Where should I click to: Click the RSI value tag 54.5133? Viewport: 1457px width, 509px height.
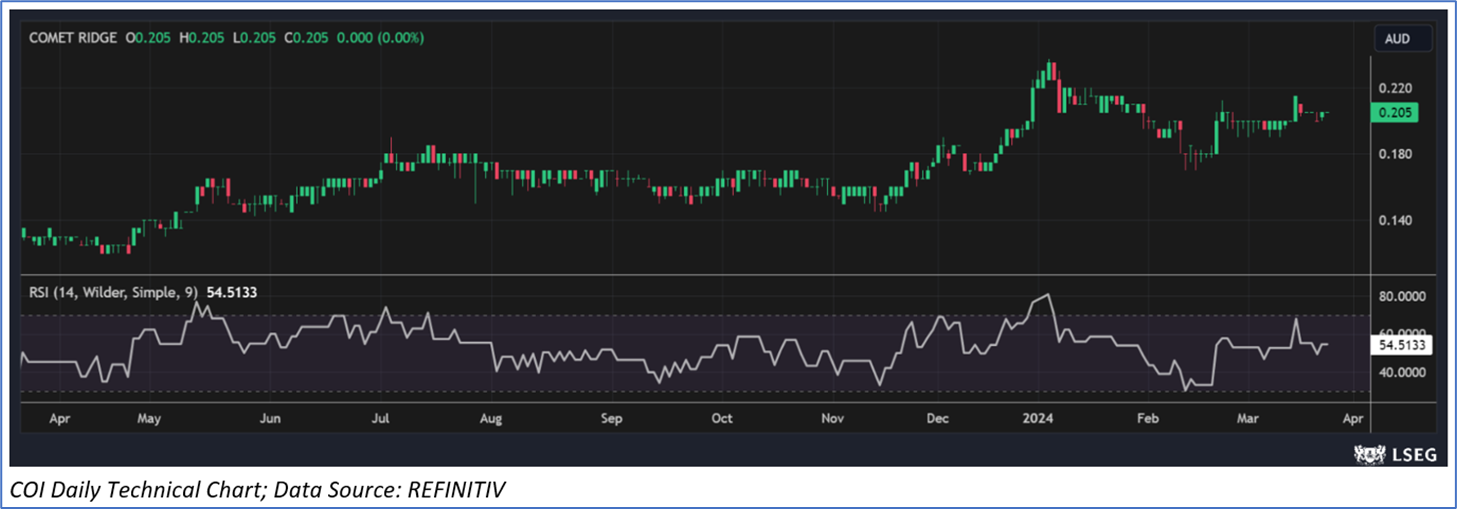[1400, 345]
